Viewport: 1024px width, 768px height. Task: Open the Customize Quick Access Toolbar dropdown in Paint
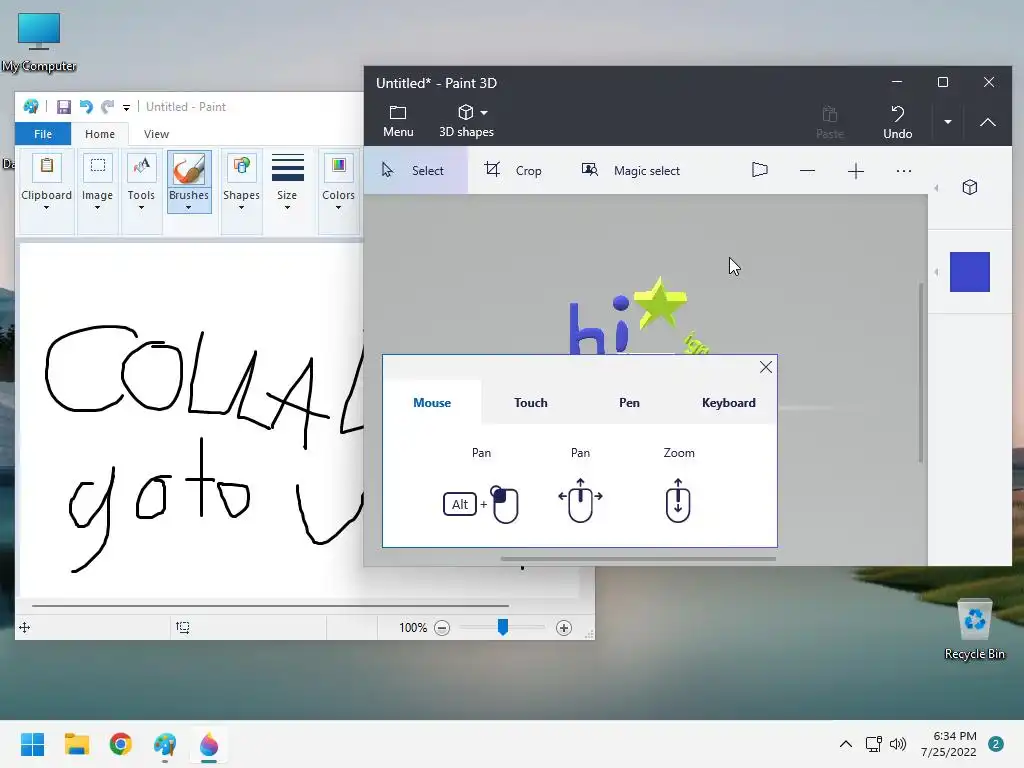click(x=126, y=108)
